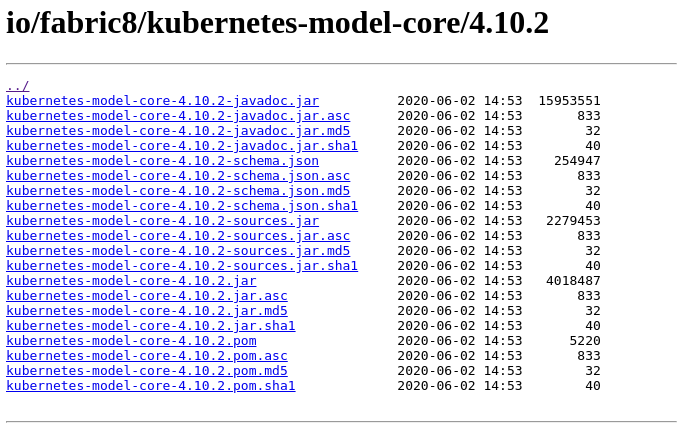The height and width of the screenshot is (430, 683).
Task: Click file size 4018487 of main jar
Action: (573, 281)
